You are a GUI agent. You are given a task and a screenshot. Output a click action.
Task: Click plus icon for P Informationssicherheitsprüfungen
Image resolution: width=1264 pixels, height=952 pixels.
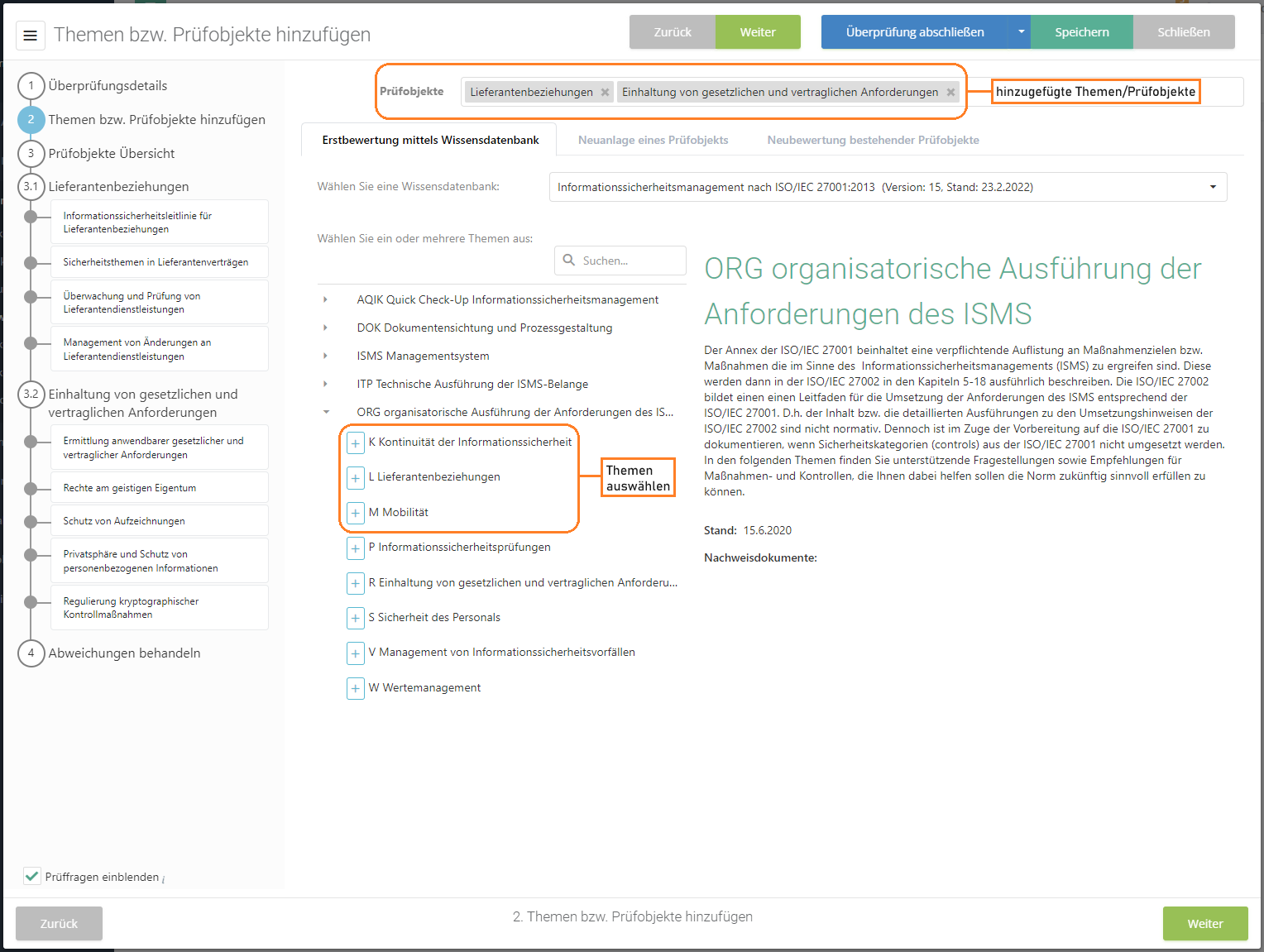point(355,548)
